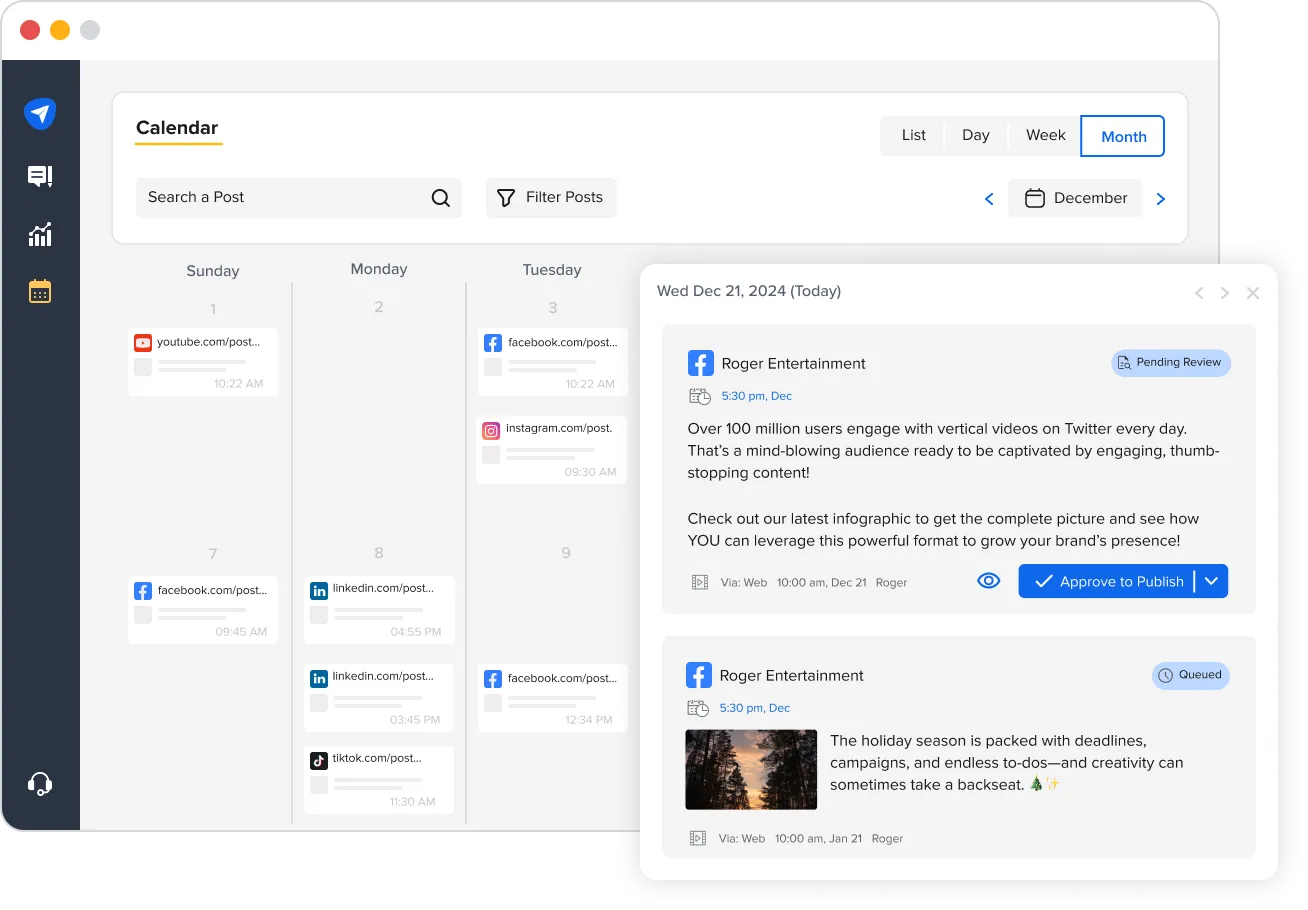Viewport: 1308px width, 910px height.
Task: Switch to the List view tab
Action: pyautogui.click(x=914, y=135)
